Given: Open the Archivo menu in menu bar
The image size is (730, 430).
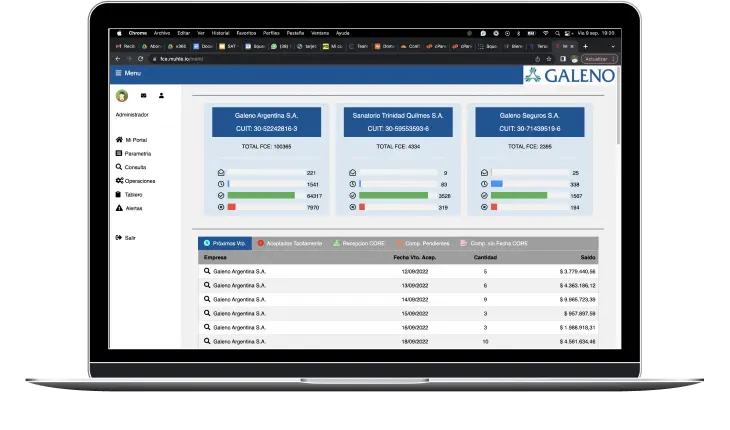Looking at the screenshot, I should point(162,33).
